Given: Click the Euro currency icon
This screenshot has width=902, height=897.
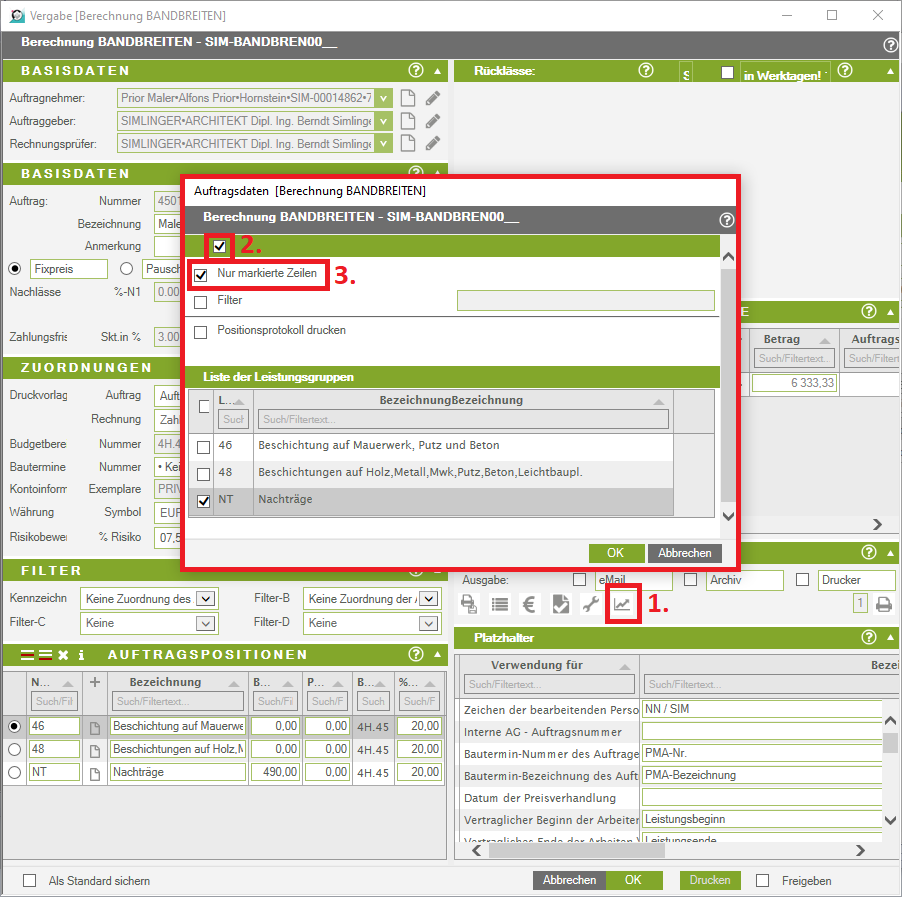Looking at the screenshot, I should pos(530,604).
